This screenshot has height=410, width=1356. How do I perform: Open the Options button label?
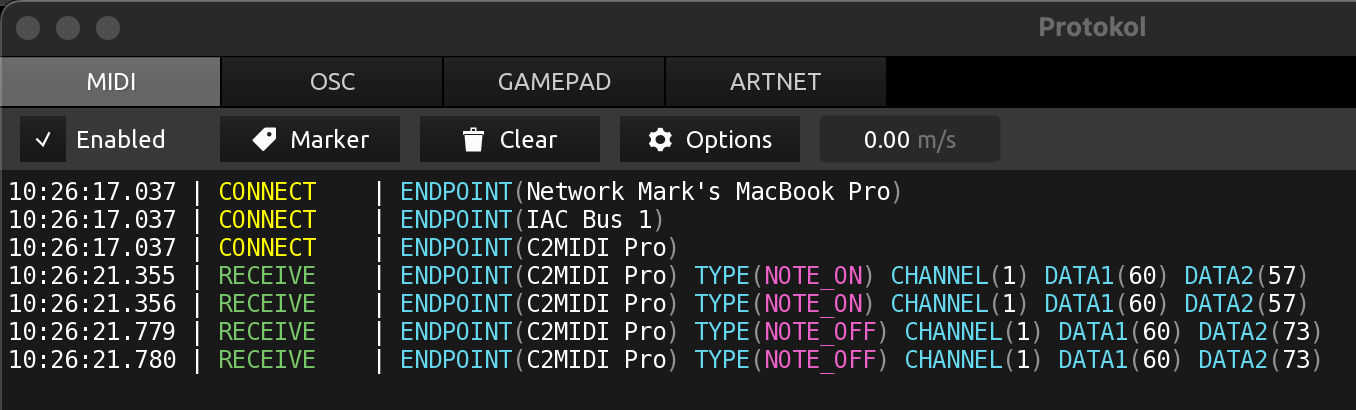tap(729, 140)
